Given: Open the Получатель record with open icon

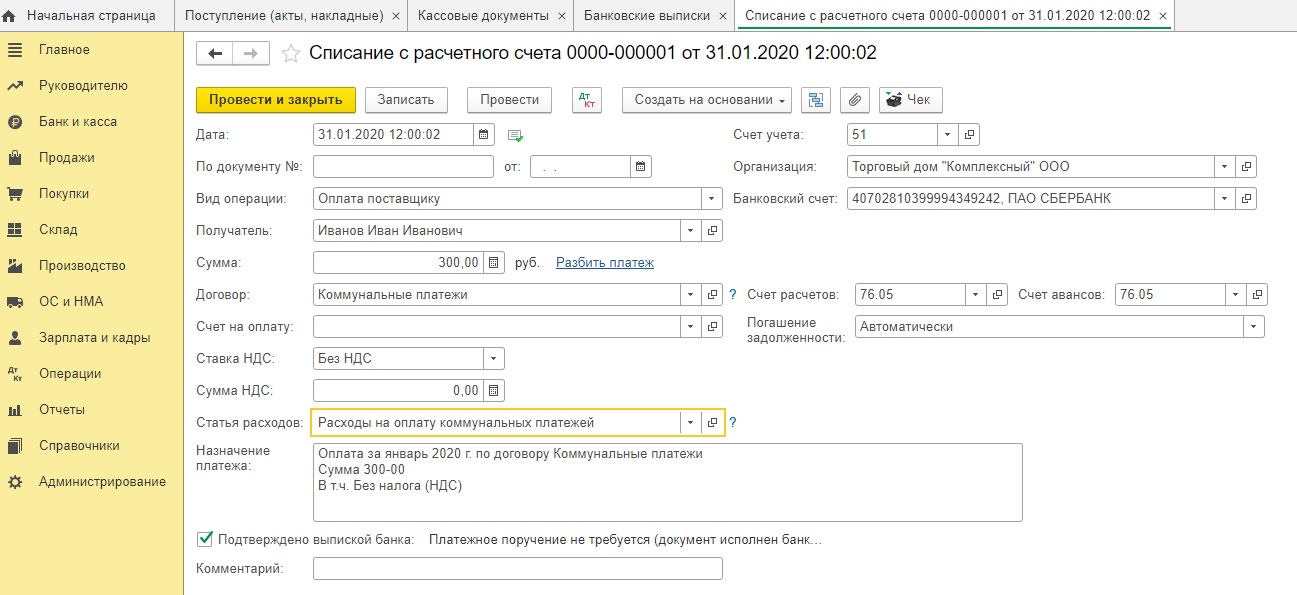Looking at the screenshot, I should click(713, 231).
